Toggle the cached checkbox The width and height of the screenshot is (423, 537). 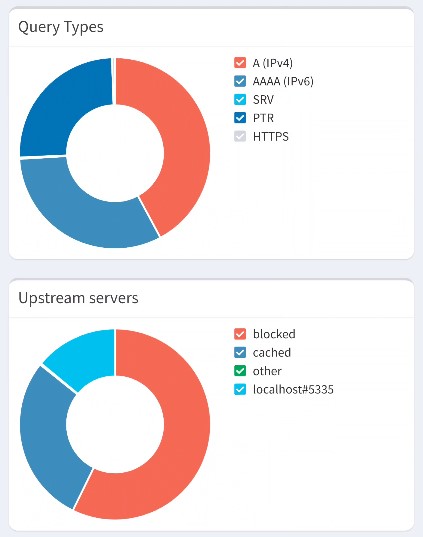240,352
